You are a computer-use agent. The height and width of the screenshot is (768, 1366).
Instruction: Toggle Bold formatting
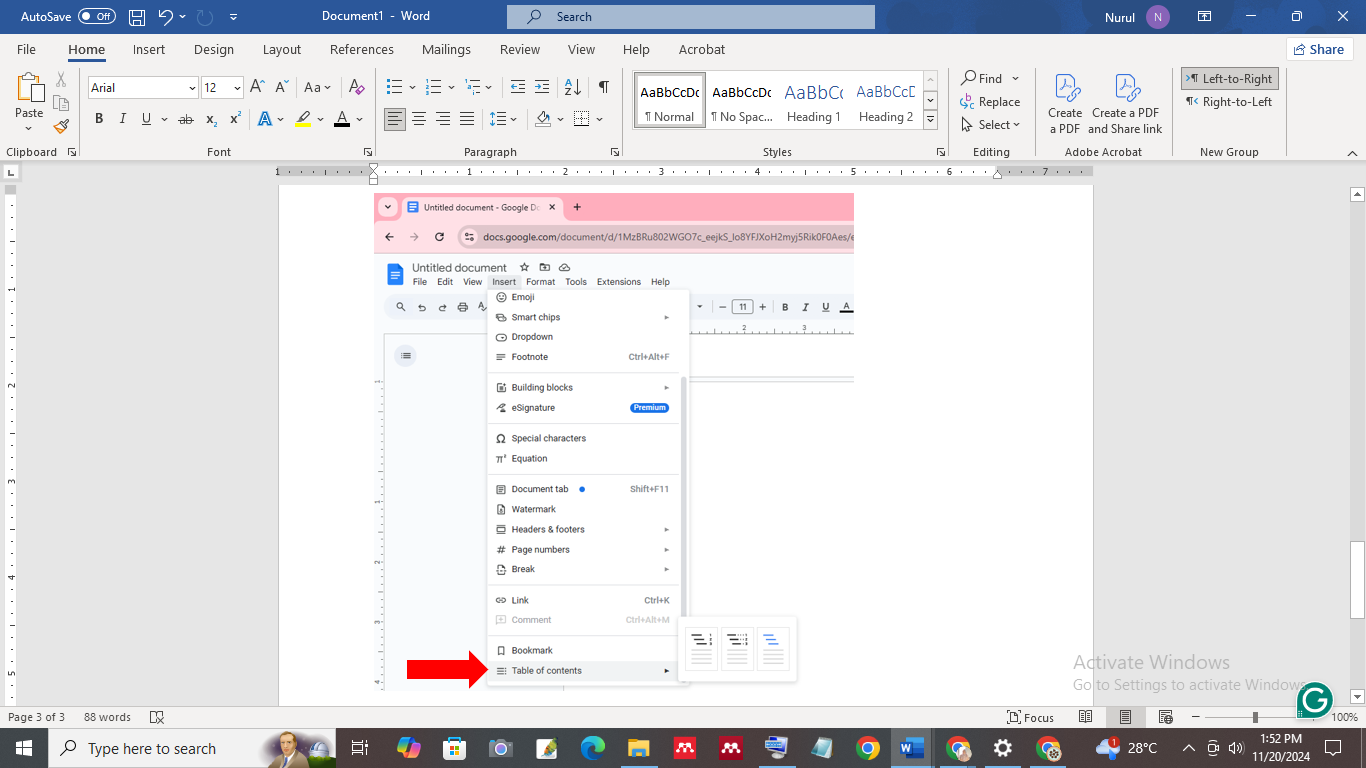pyautogui.click(x=99, y=119)
